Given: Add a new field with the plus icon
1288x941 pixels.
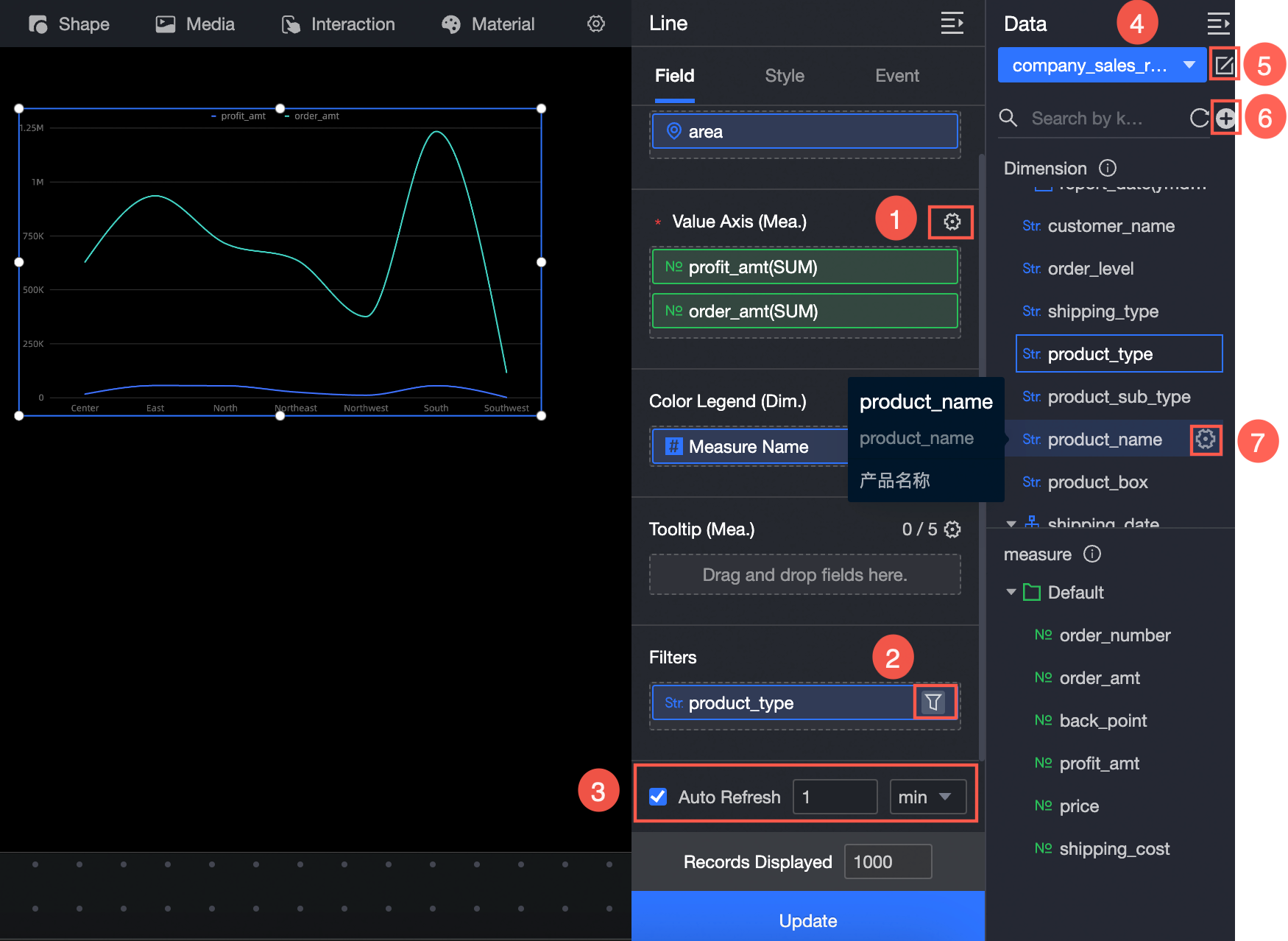Looking at the screenshot, I should (1225, 118).
